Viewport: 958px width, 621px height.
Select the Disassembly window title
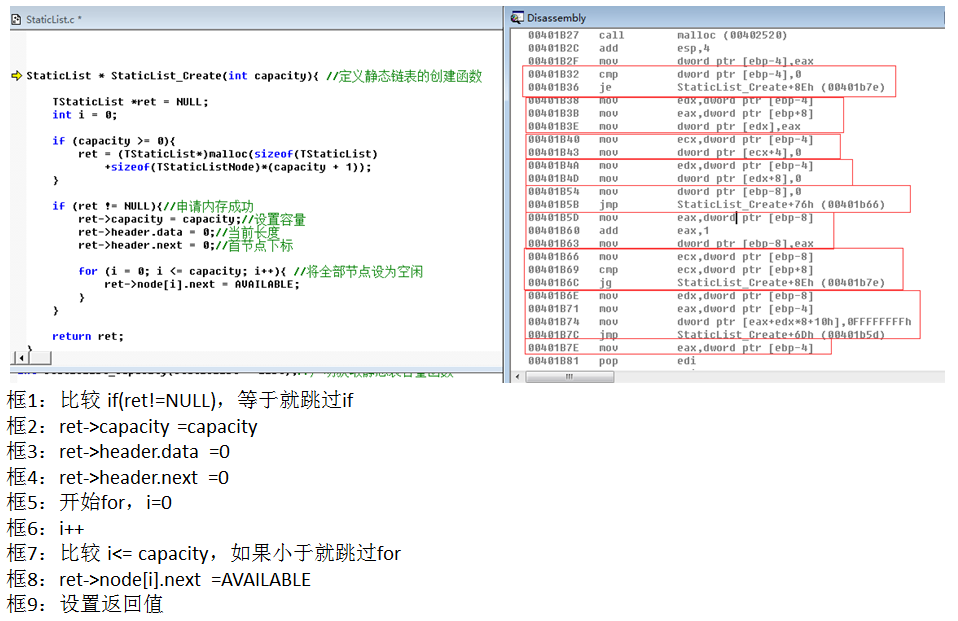tap(557, 18)
